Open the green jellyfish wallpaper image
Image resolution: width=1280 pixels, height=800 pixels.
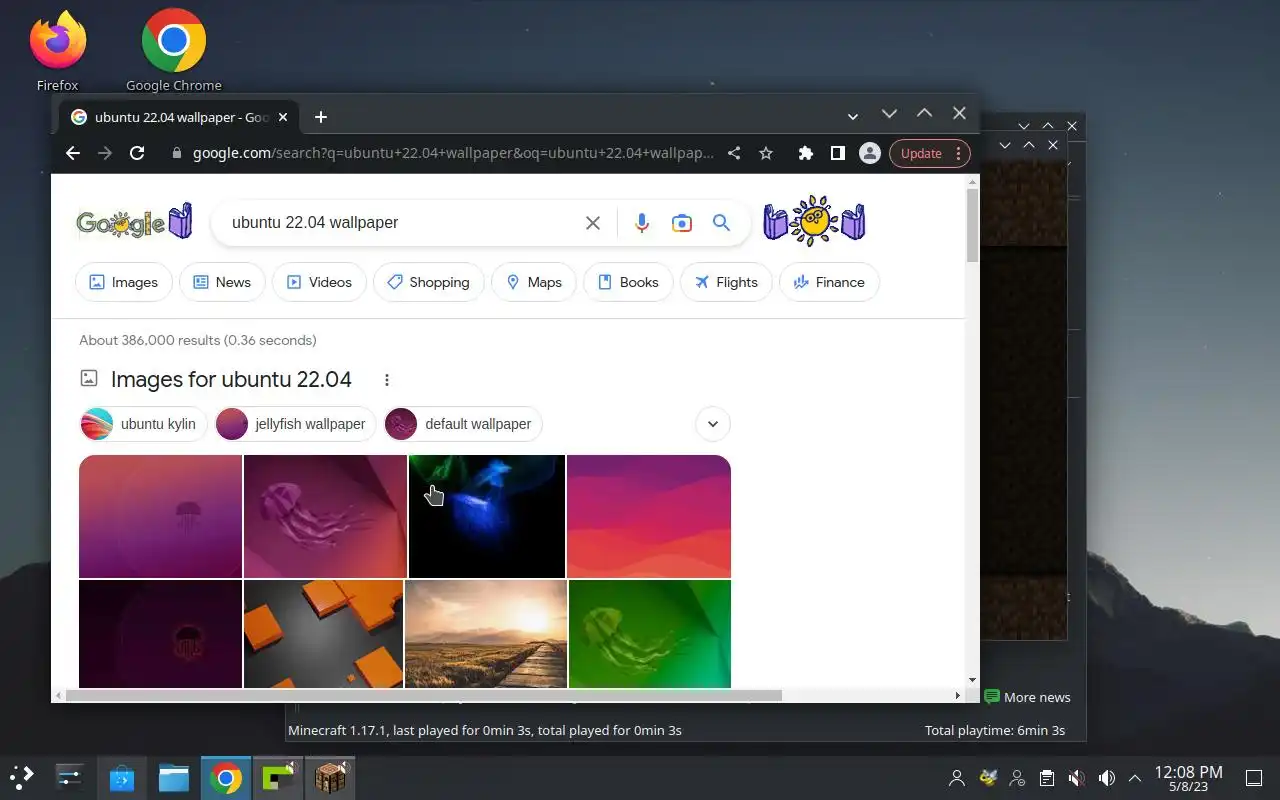tap(650, 634)
